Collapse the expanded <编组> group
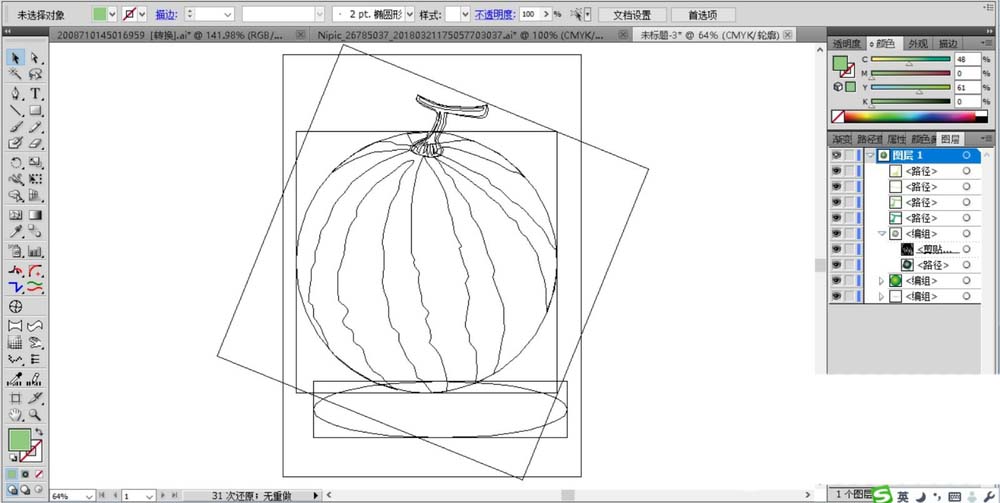This screenshot has width=1000, height=503. coord(882,233)
